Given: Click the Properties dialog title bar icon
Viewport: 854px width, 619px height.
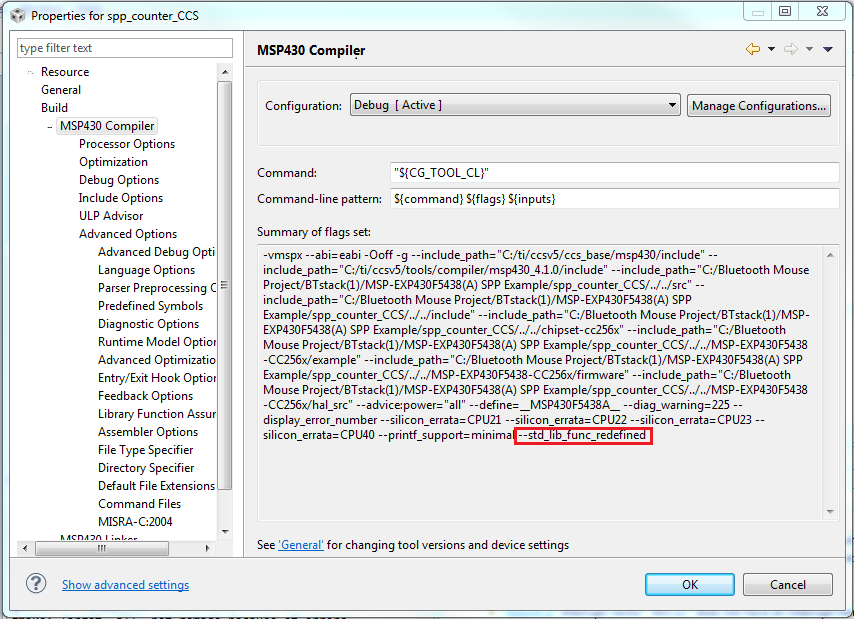Looking at the screenshot, I should (x=16, y=15).
